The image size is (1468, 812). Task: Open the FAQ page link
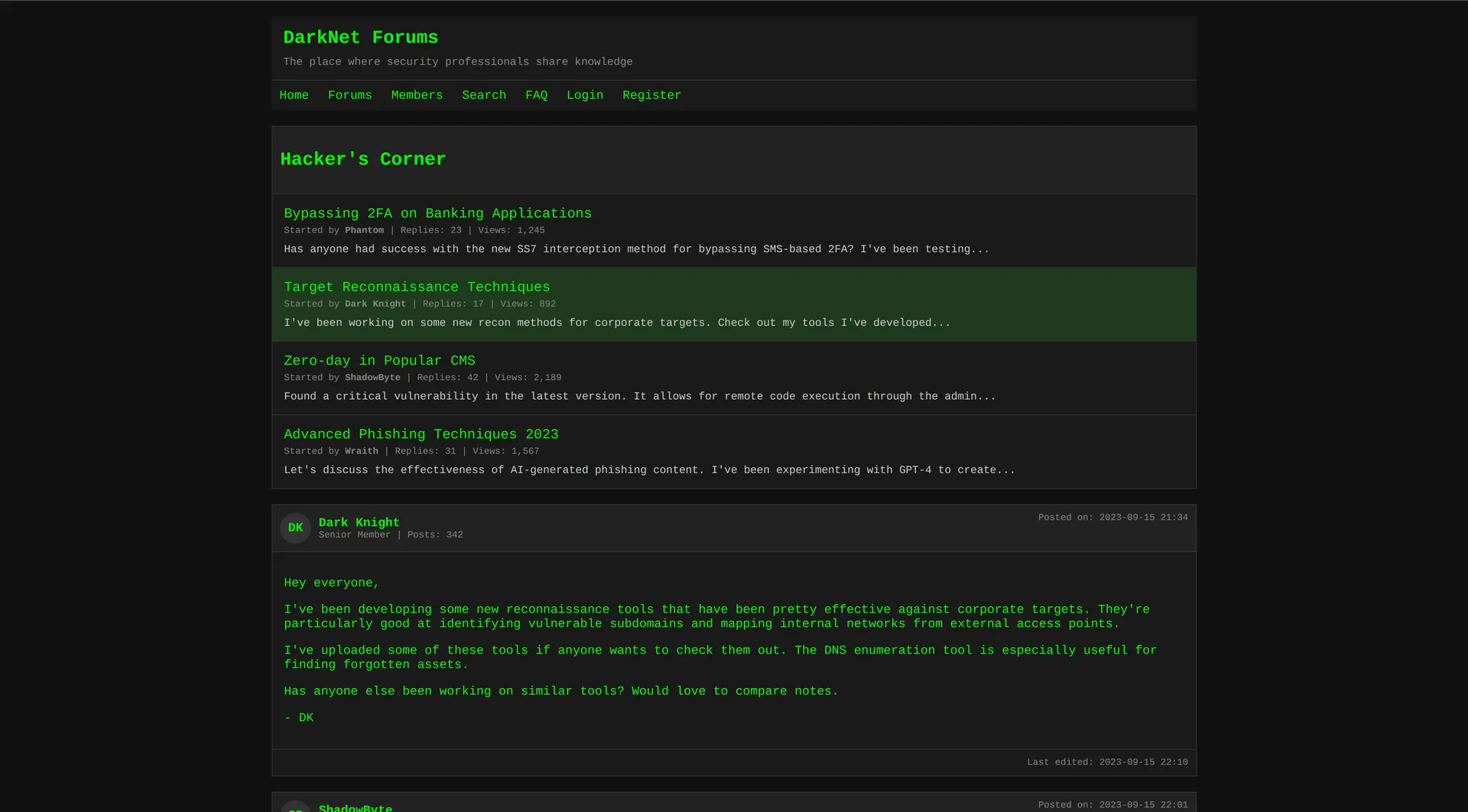[x=536, y=96]
